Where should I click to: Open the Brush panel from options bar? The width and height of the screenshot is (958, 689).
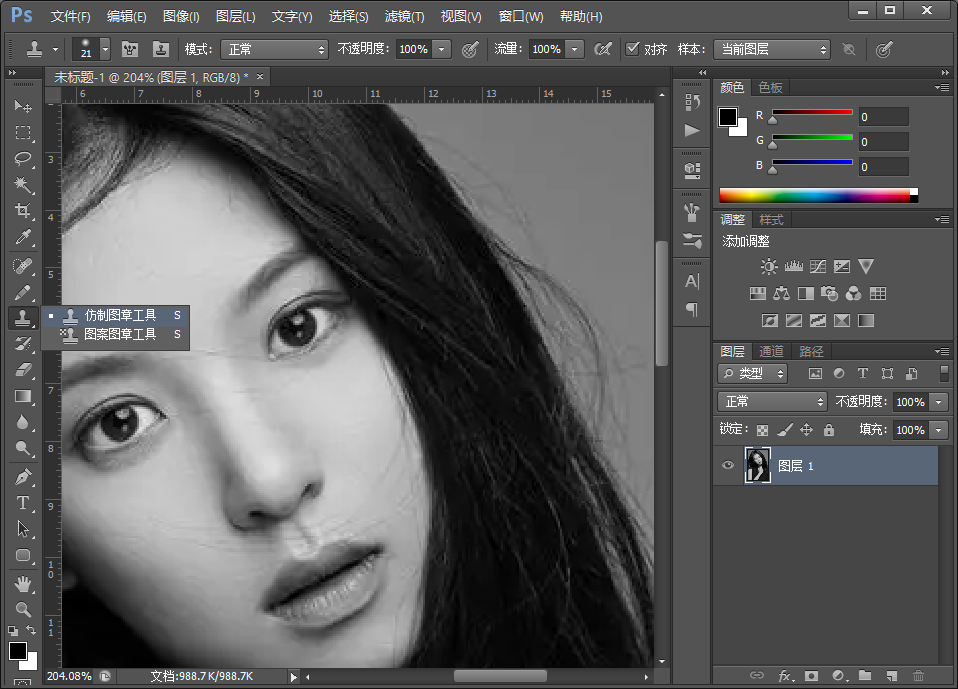click(x=130, y=49)
